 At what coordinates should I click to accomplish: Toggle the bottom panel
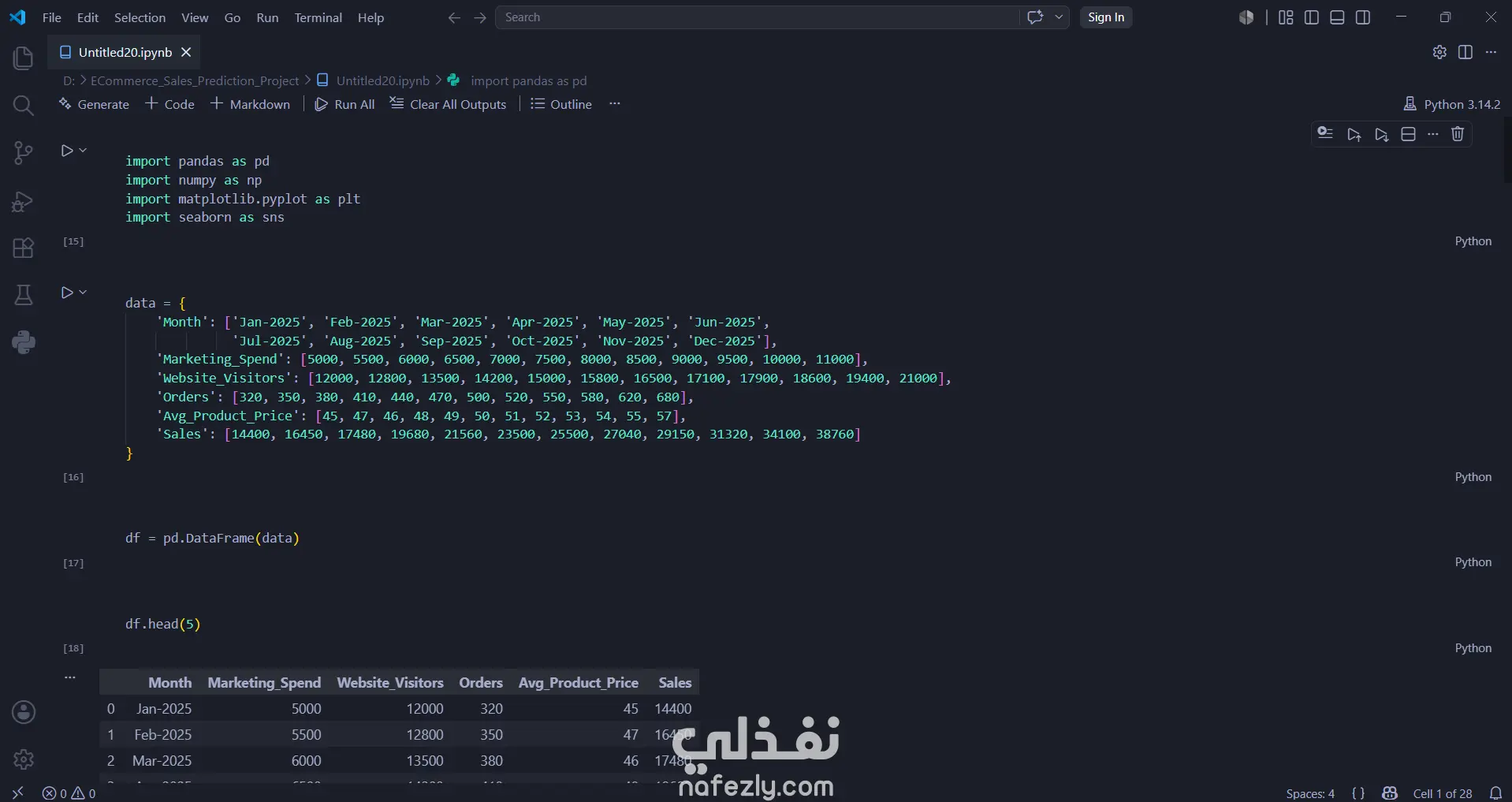[x=1337, y=17]
